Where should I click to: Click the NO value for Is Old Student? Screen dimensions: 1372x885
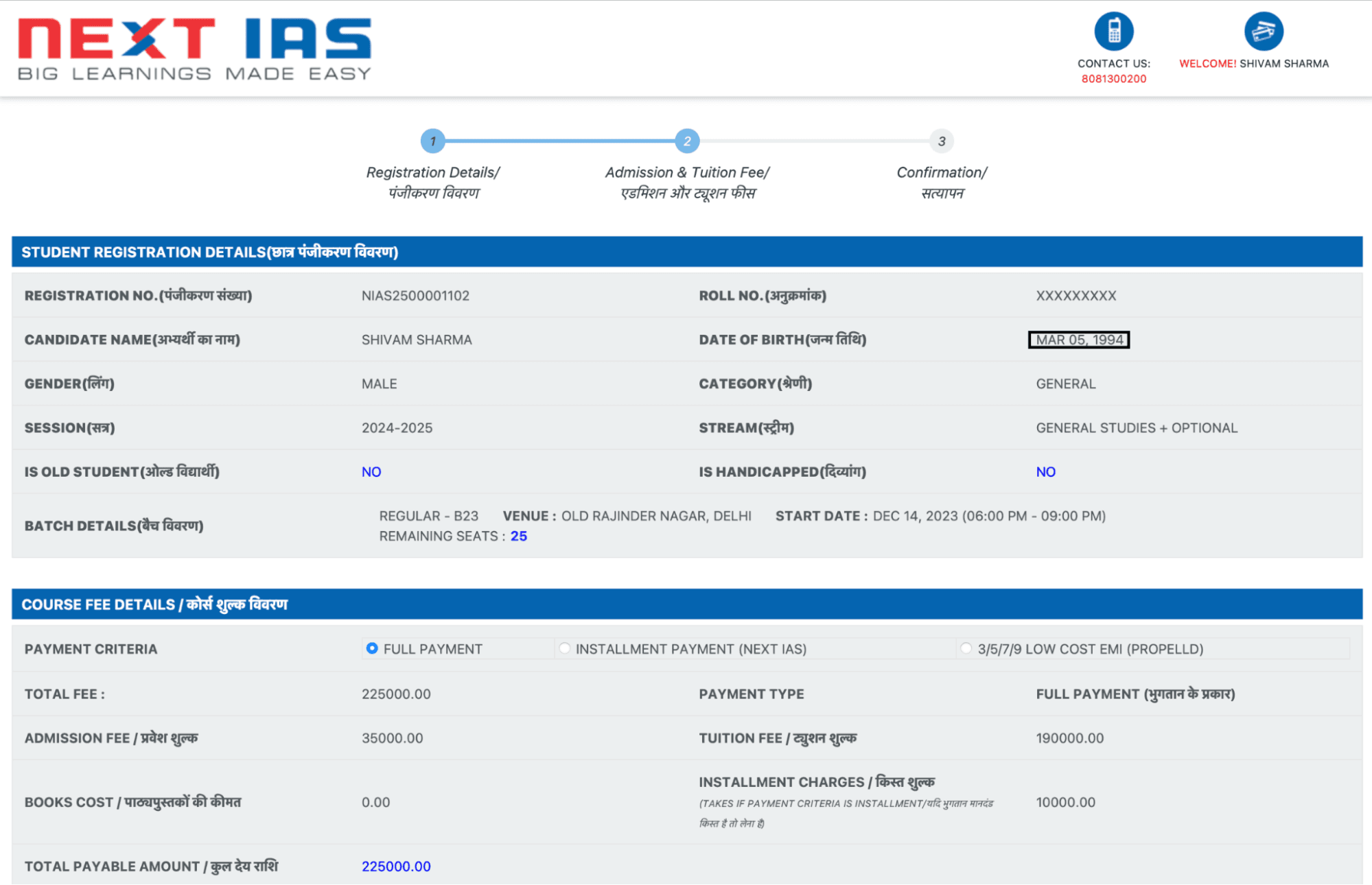[371, 472]
